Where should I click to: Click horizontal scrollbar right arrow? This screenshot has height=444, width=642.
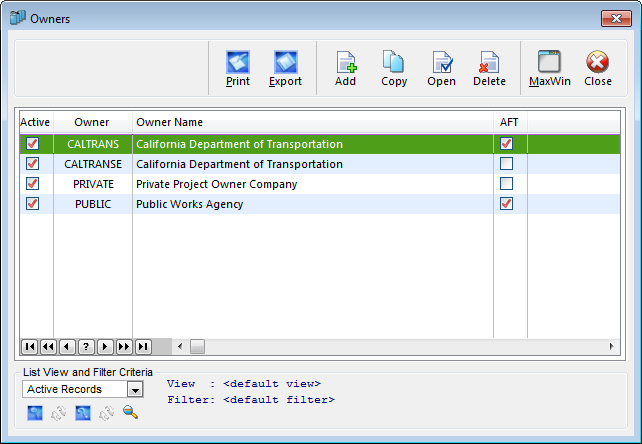pyautogui.click(x=612, y=347)
